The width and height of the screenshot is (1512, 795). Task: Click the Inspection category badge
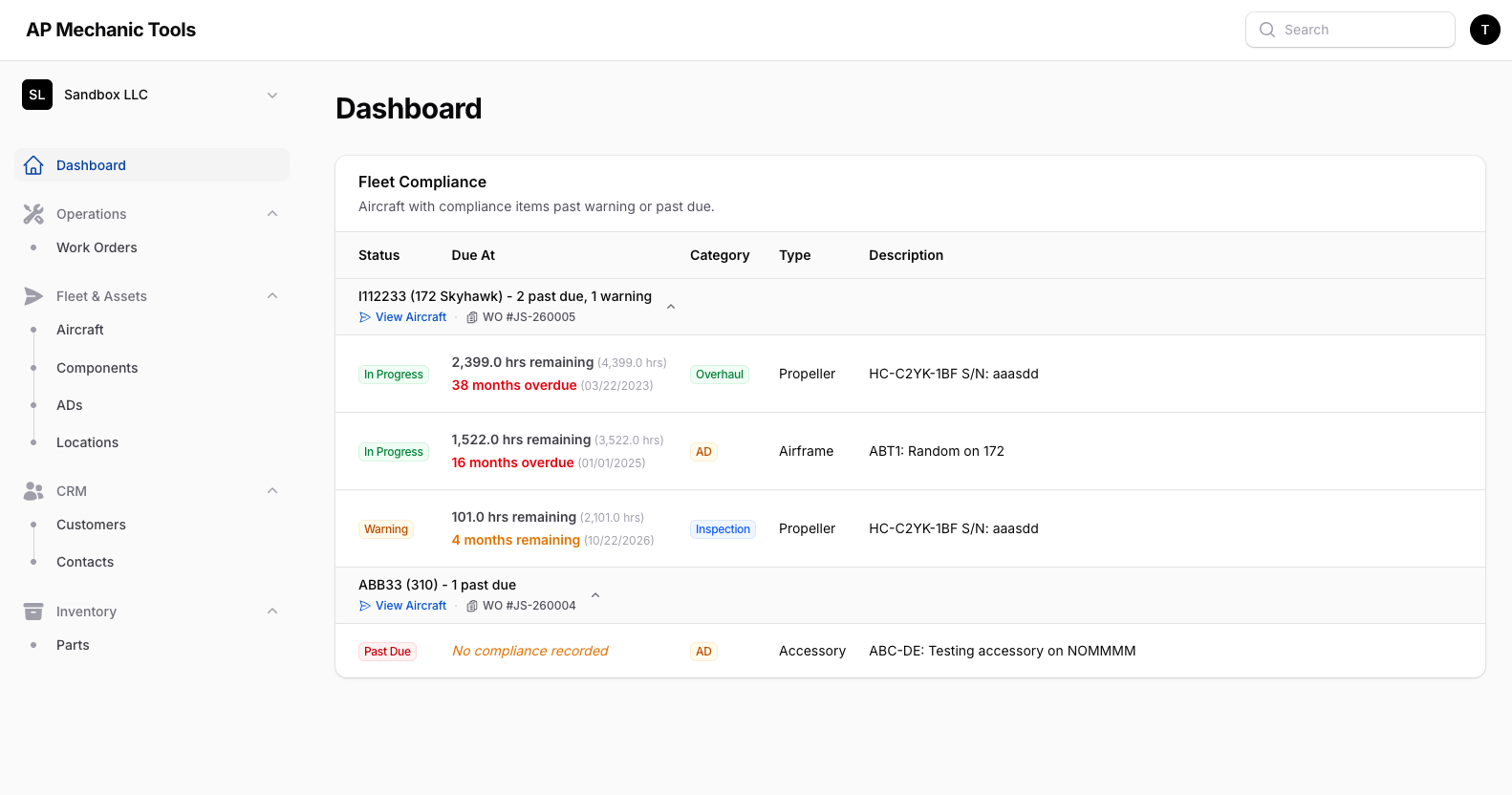(x=723, y=529)
